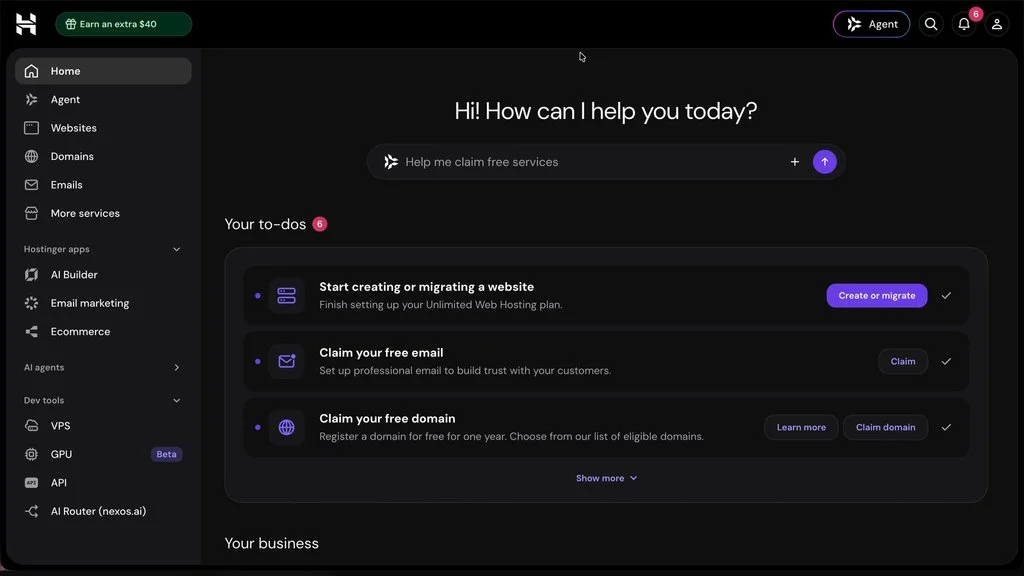
Task: Click Claim button for free email
Action: 903,361
